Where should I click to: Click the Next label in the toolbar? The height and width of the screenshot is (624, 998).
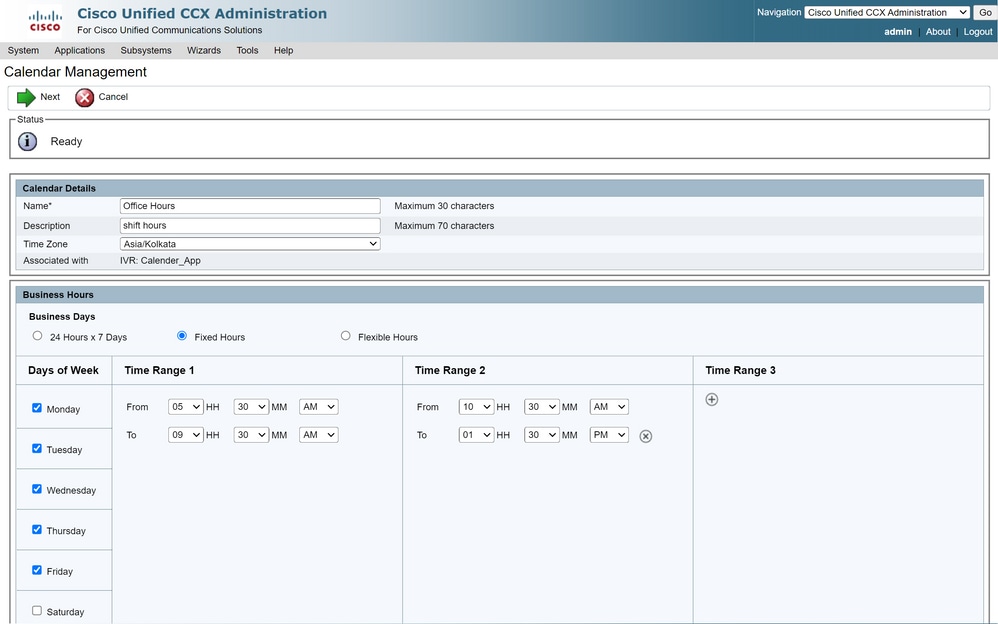(50, 97)
